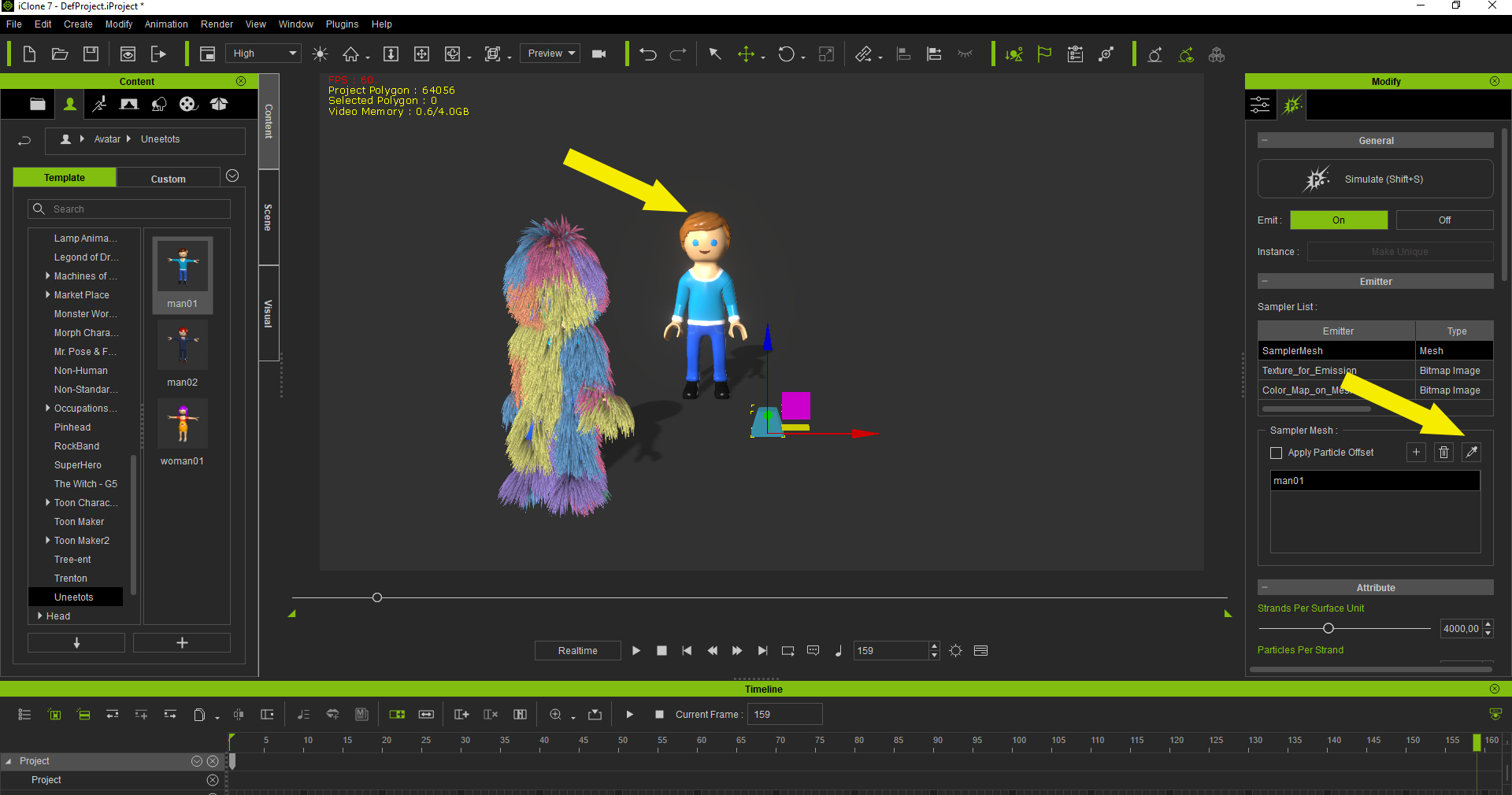This screenshot has width=1512, height=795.
Task: Toggle the sound note icon in player
Action: click(839, 651)
